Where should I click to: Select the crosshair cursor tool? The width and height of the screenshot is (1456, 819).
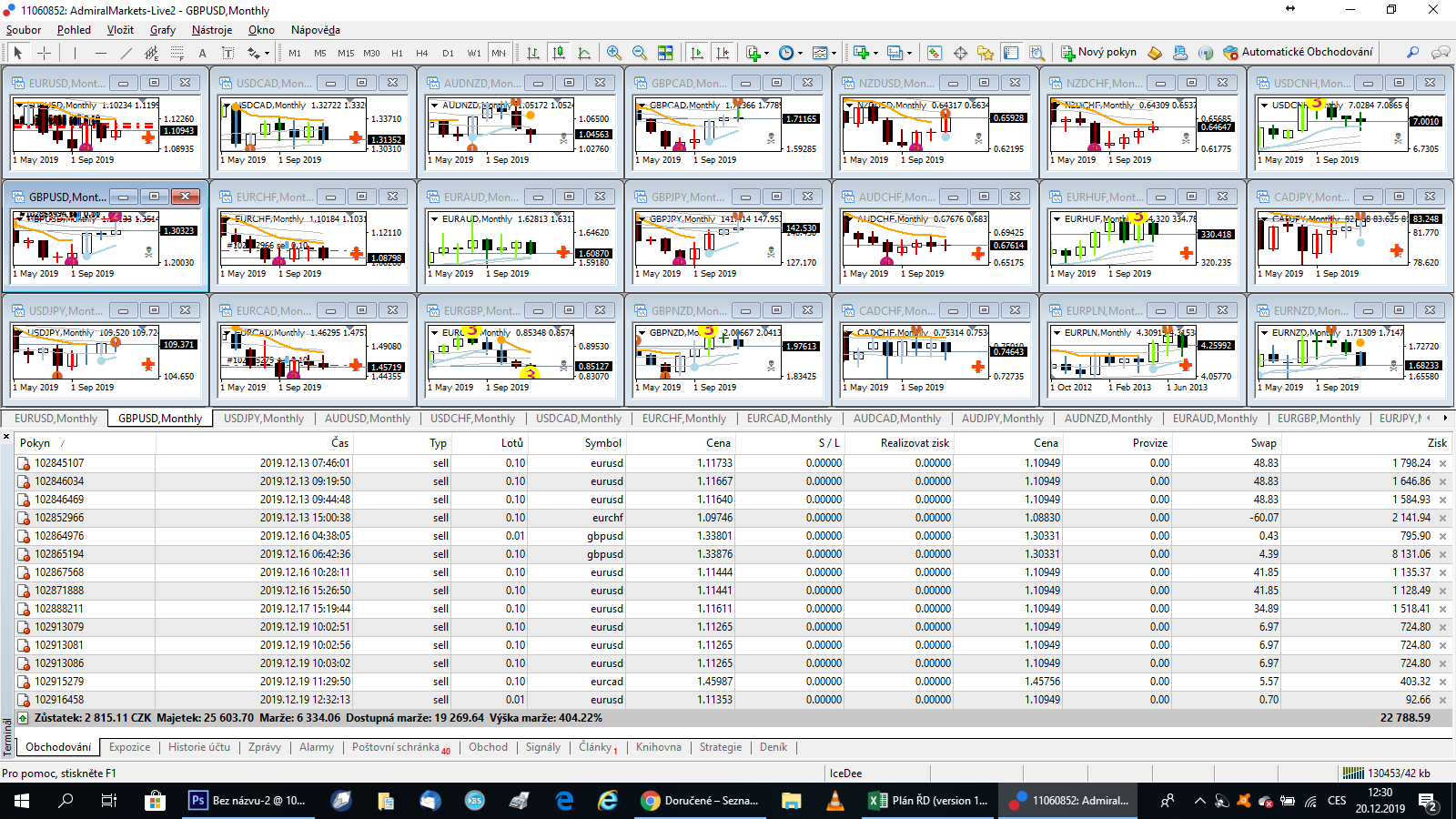point(43,53)
